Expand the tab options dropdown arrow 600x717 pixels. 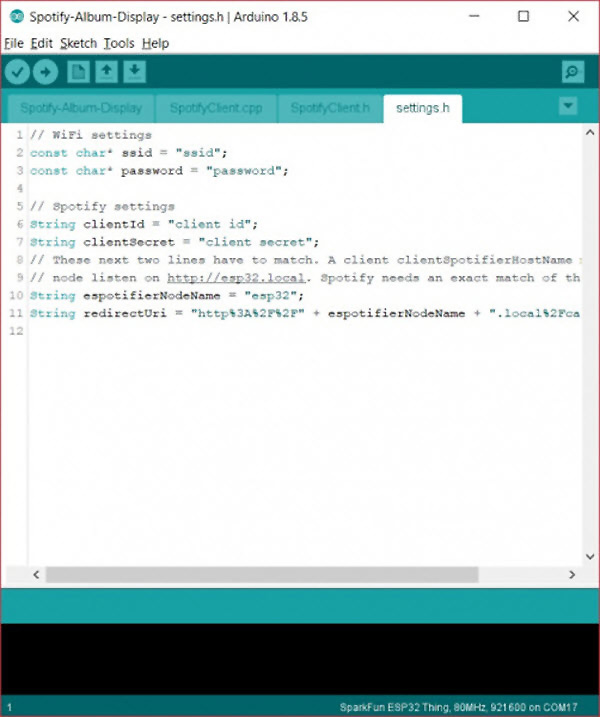[568, 106]
